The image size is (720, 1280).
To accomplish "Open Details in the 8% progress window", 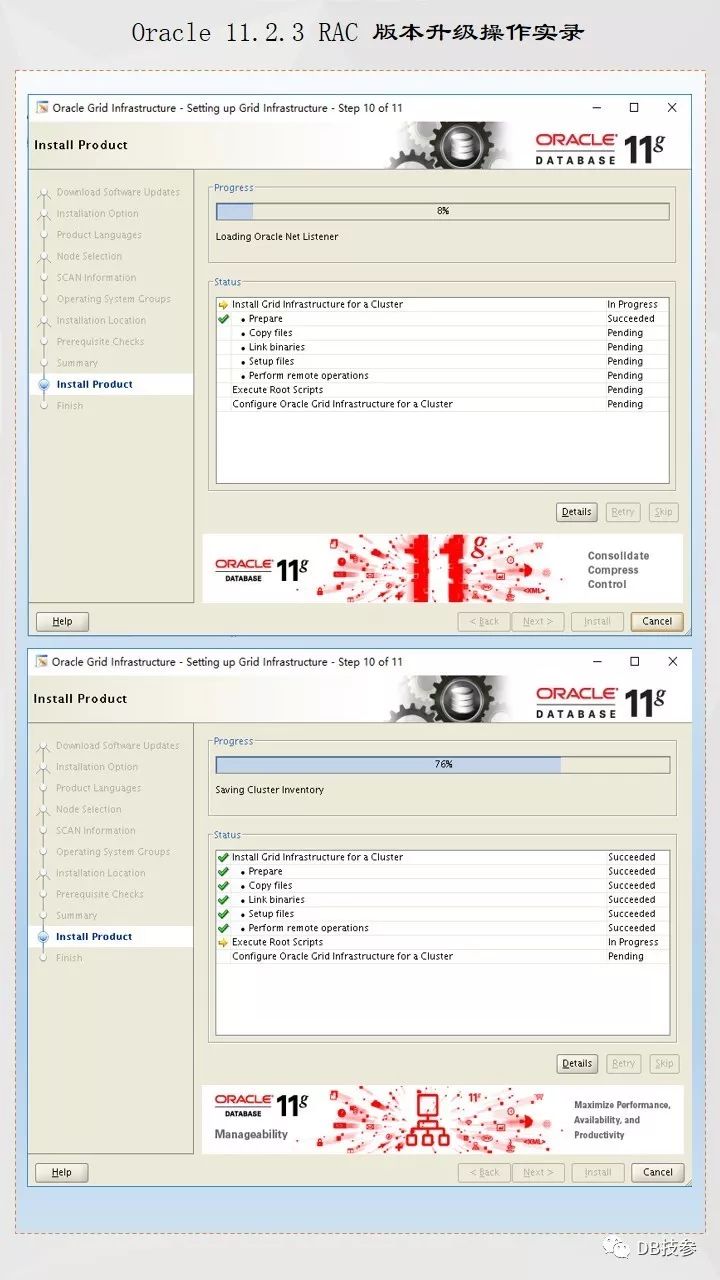I will click(x=577, y=512).
